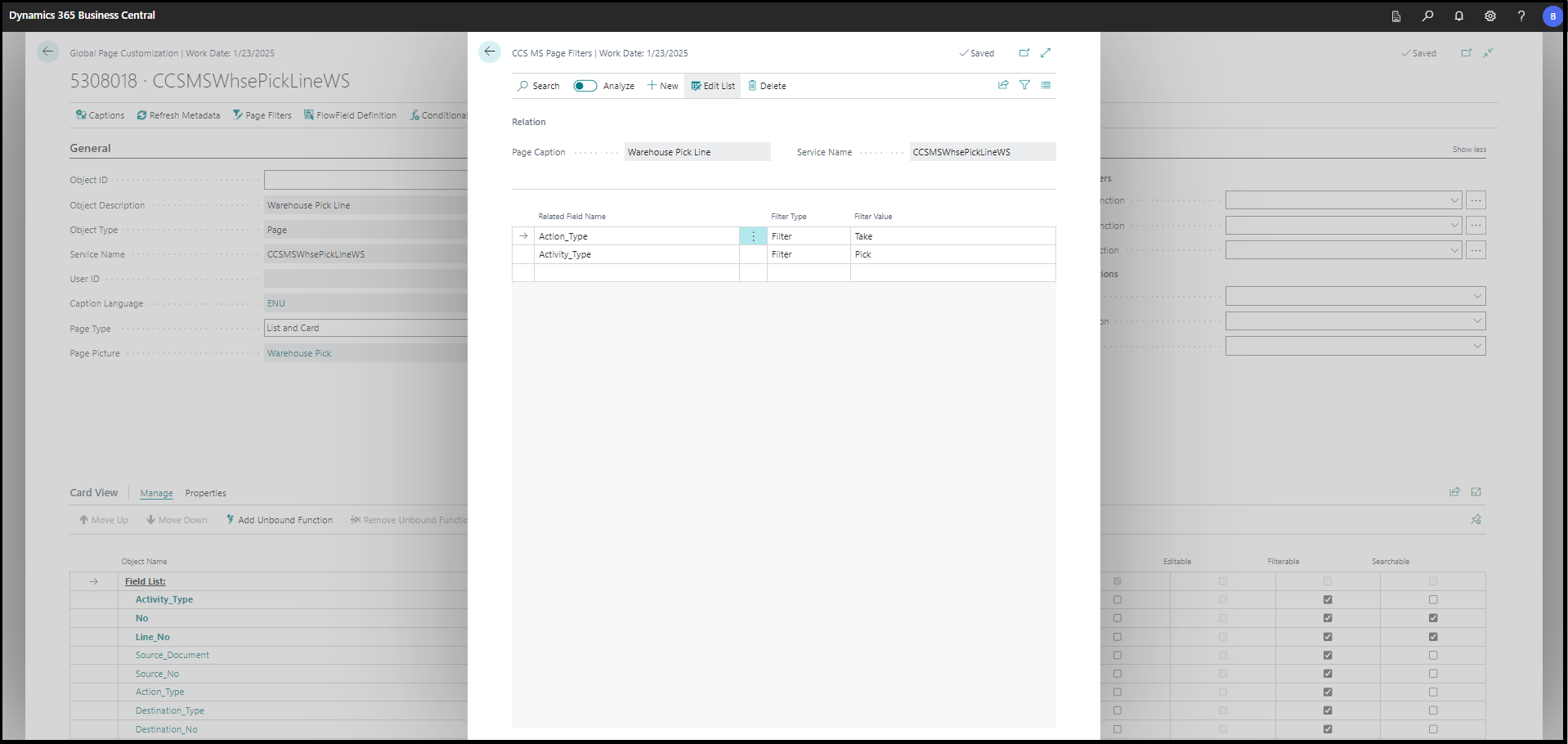Screen dimensions: 1568x744
Task: Open the notifications bell
Action: click(x=1458, y=16)
